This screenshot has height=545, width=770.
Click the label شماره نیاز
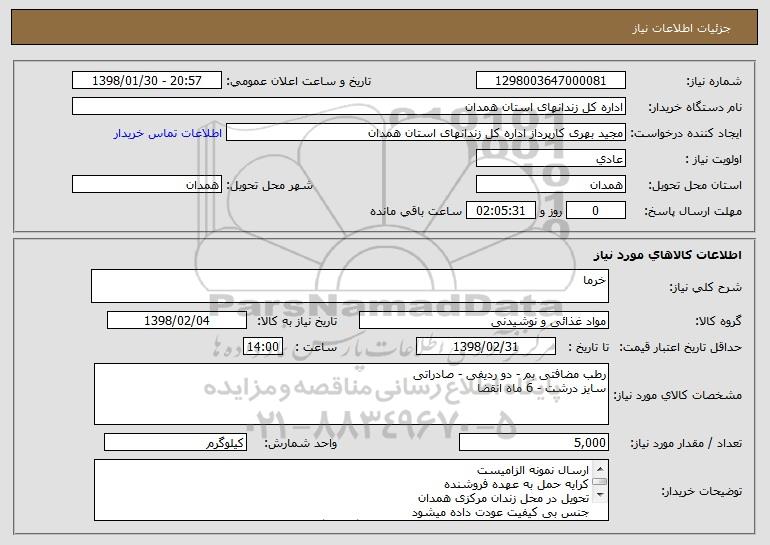point(716,82)
